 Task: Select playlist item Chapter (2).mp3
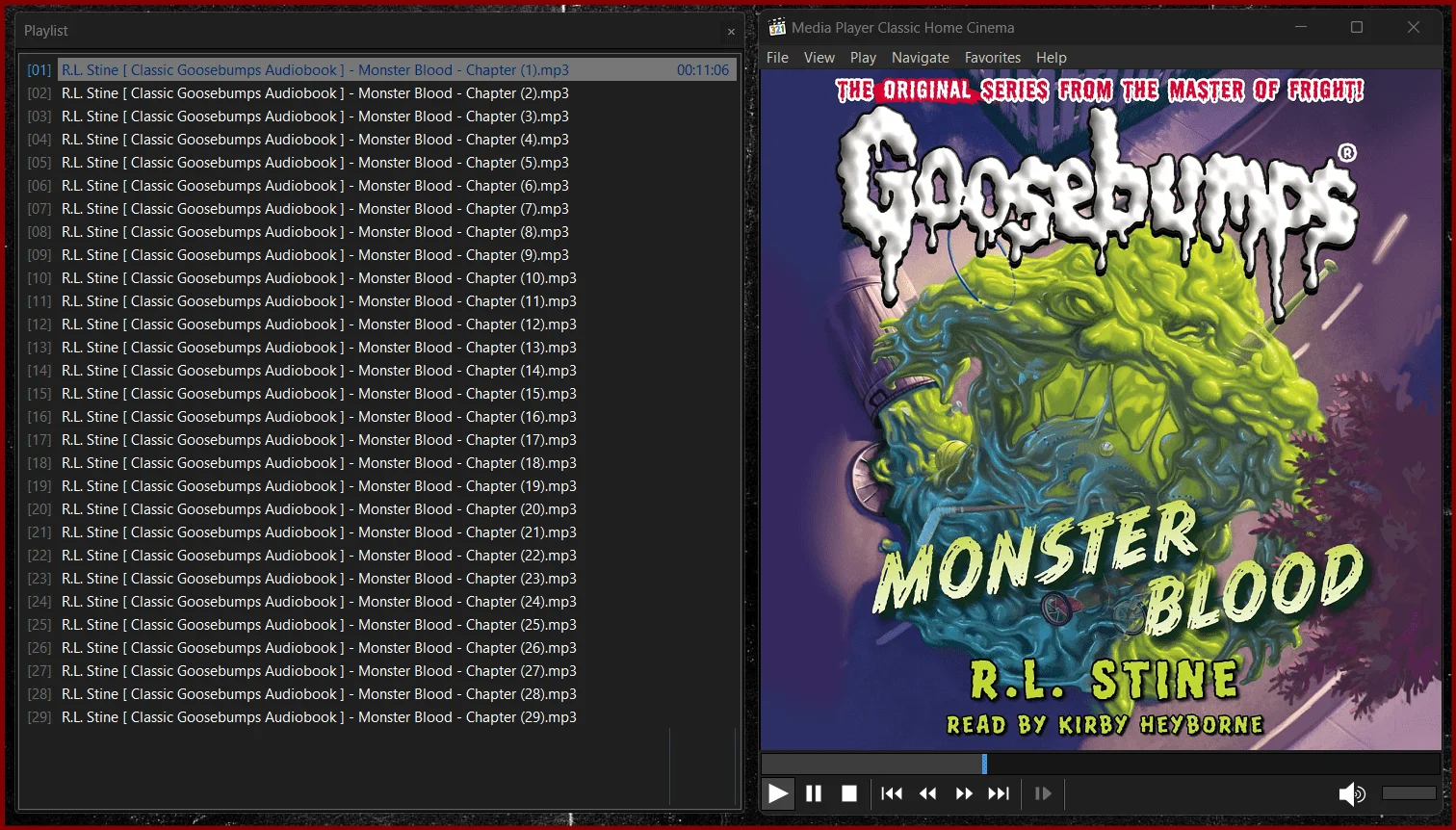(x=398, y=93)
